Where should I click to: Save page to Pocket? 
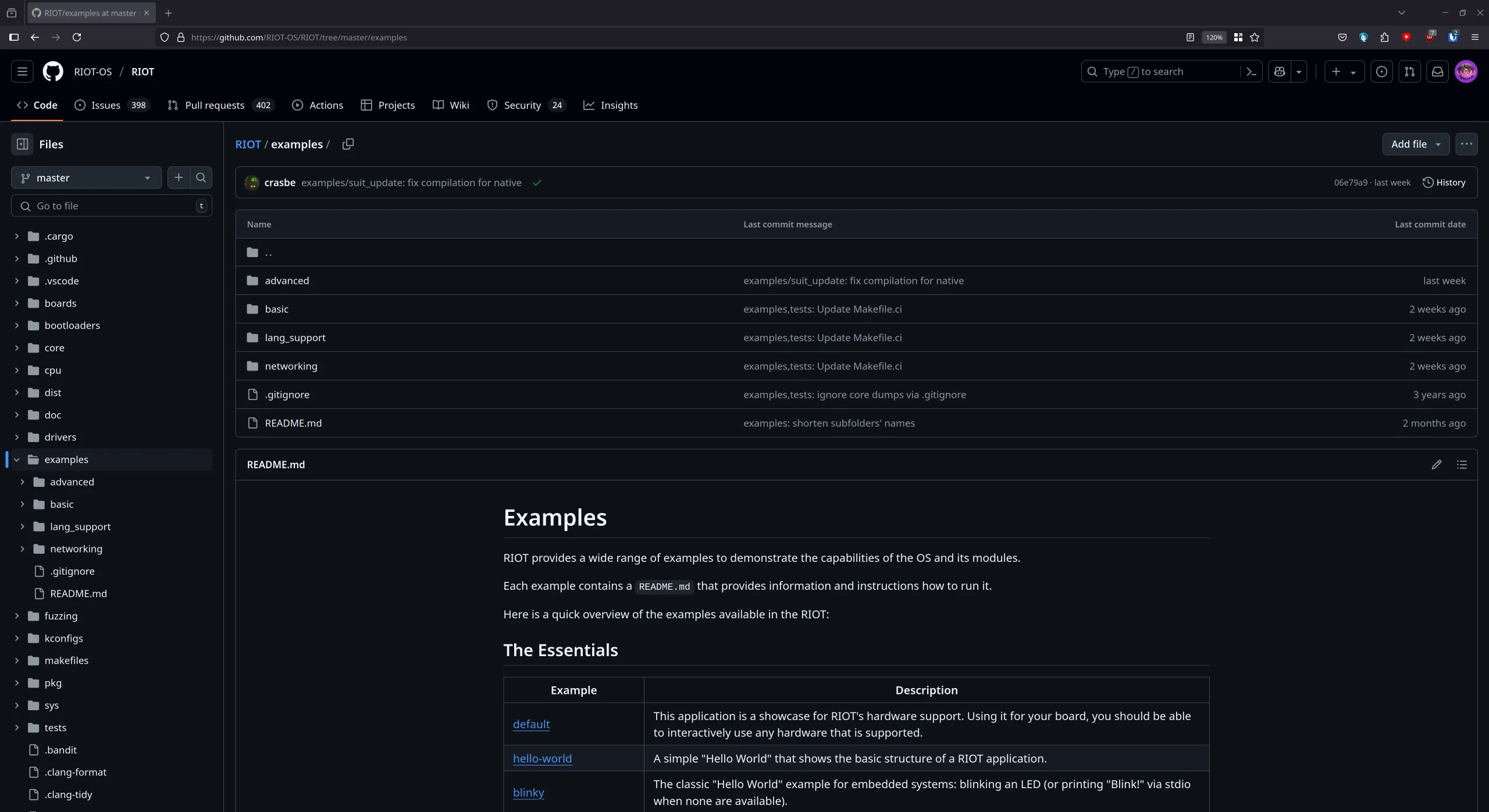(1341, 37)
